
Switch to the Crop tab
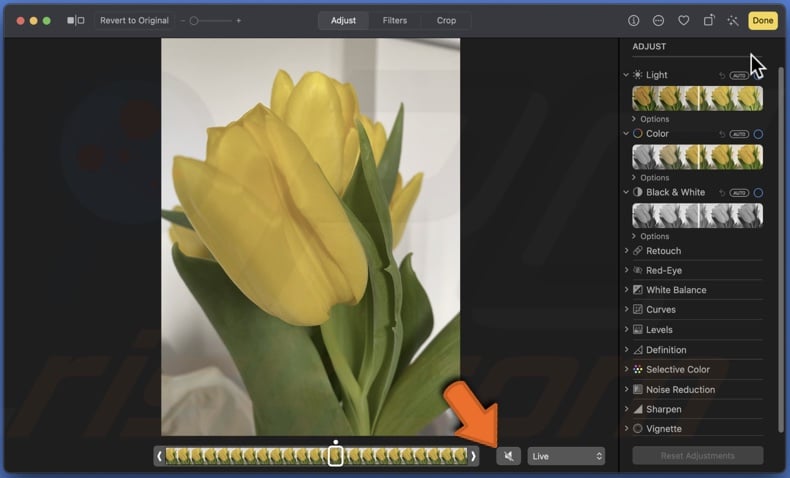coord(446,21)
